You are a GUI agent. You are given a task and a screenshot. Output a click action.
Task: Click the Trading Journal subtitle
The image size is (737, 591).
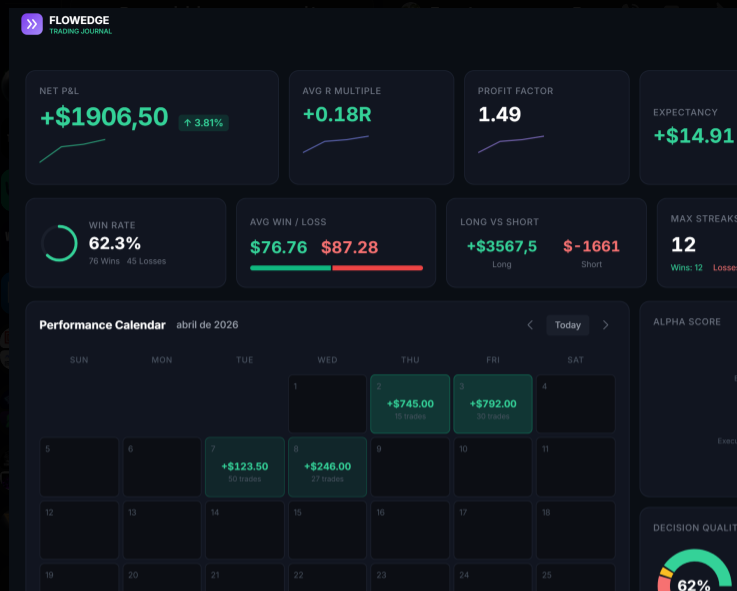point(80,31)
